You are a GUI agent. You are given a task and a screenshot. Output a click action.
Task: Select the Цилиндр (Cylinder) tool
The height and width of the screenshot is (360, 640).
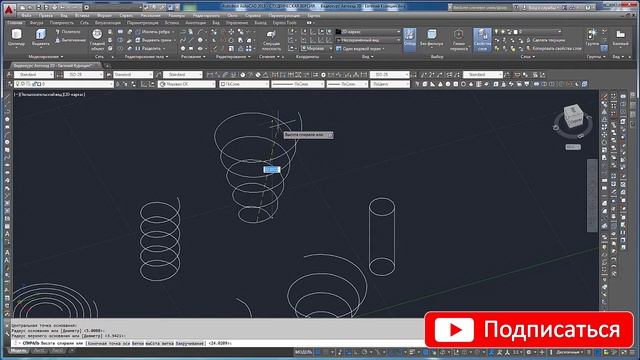16,37
